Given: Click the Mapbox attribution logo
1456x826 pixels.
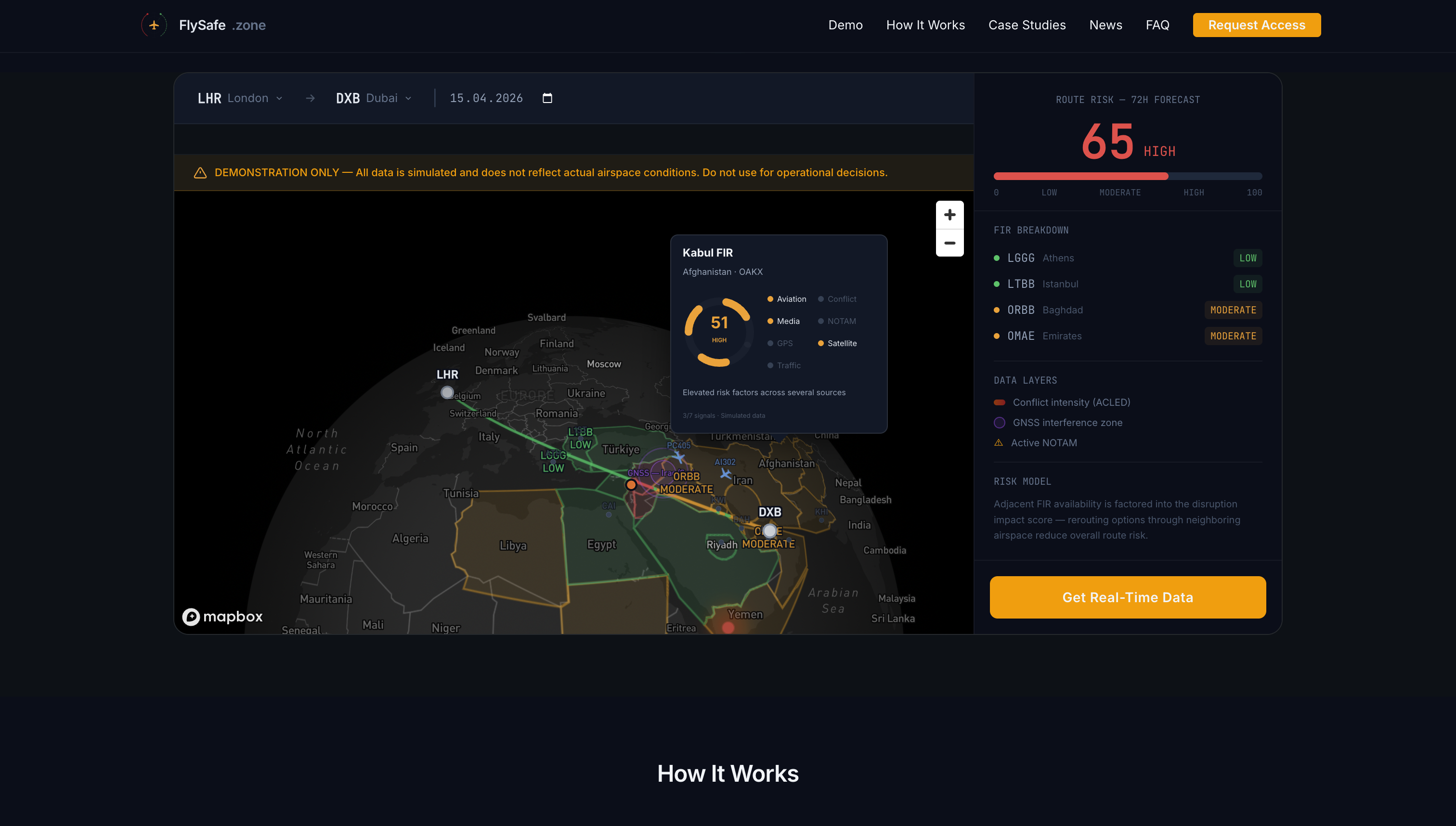Looking at the screenshot, I should [221, 617].
